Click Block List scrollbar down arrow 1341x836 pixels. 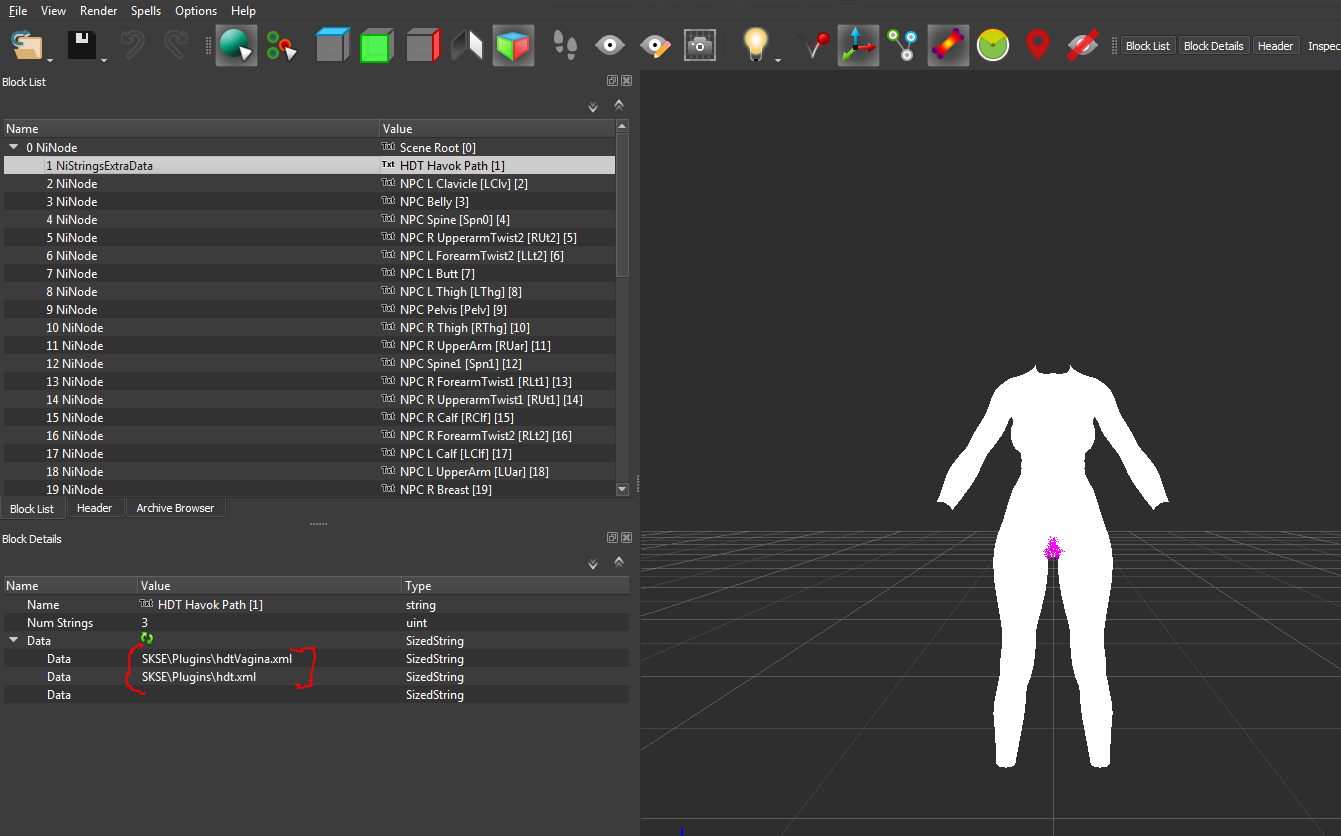[622, 489]
